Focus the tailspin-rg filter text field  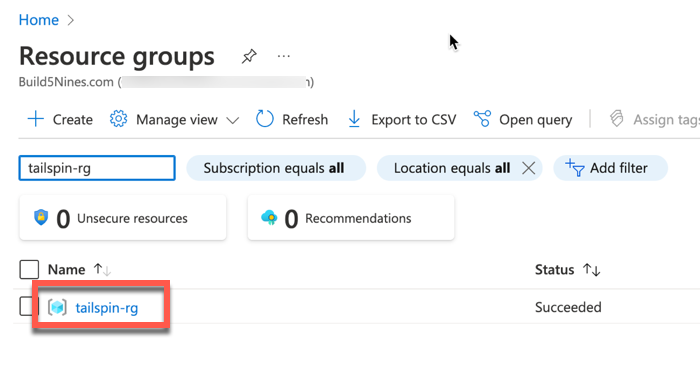coord(97,168)
